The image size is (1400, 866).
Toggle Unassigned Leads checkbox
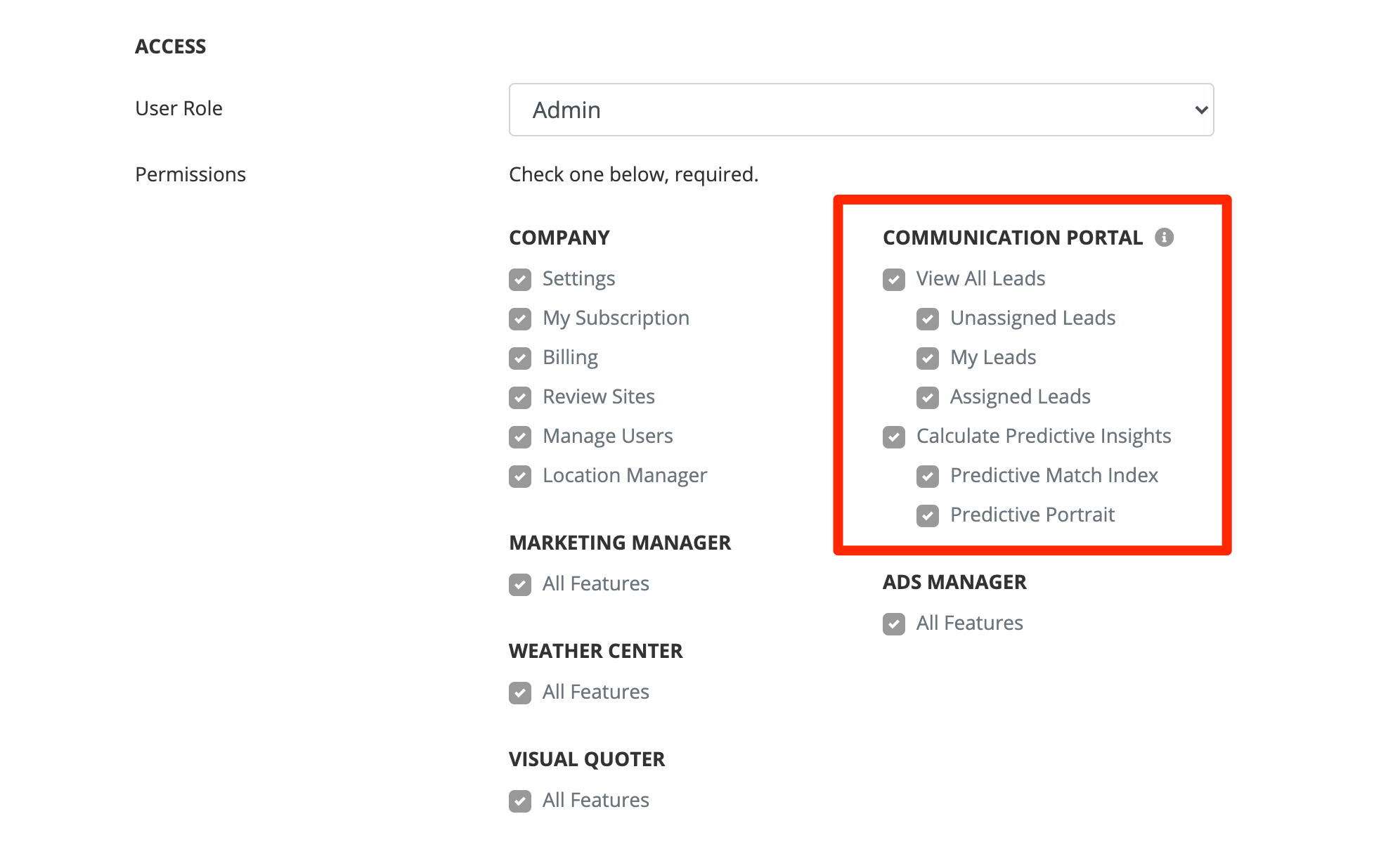click(928, 319)
